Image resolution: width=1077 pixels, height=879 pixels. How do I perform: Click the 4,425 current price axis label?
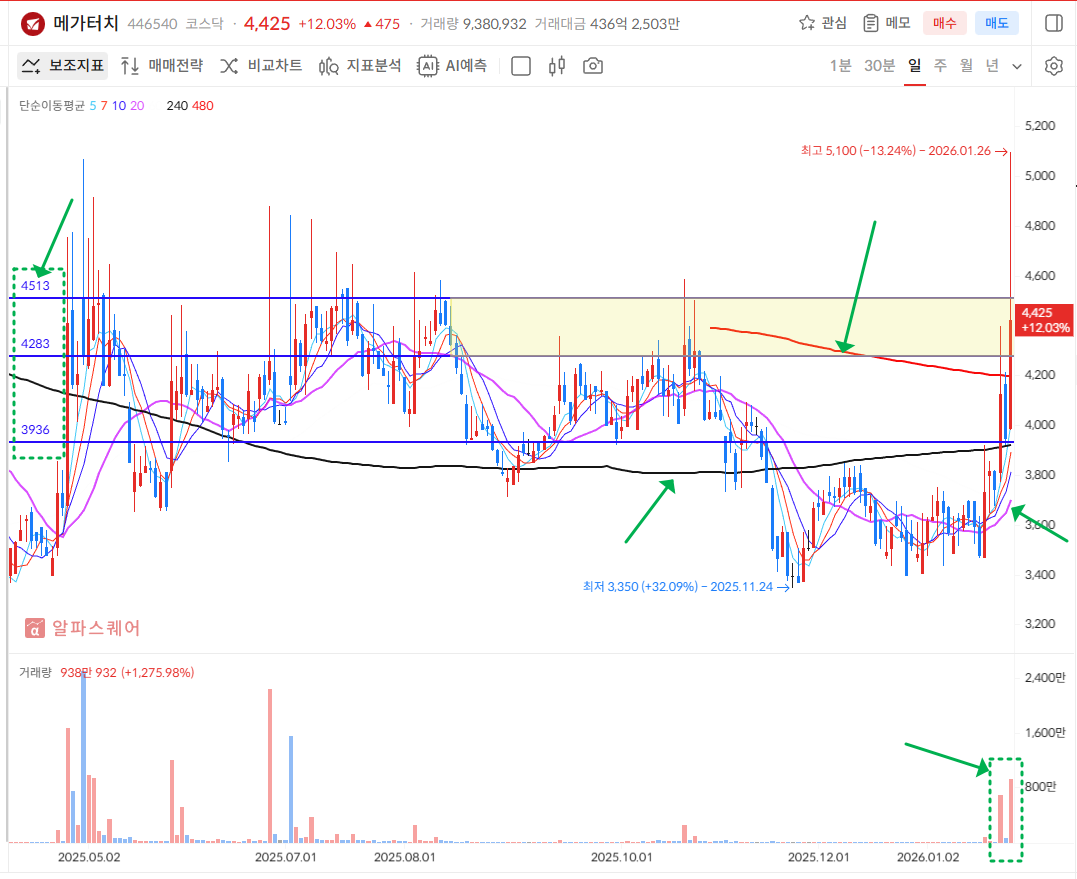(1044, 320)
